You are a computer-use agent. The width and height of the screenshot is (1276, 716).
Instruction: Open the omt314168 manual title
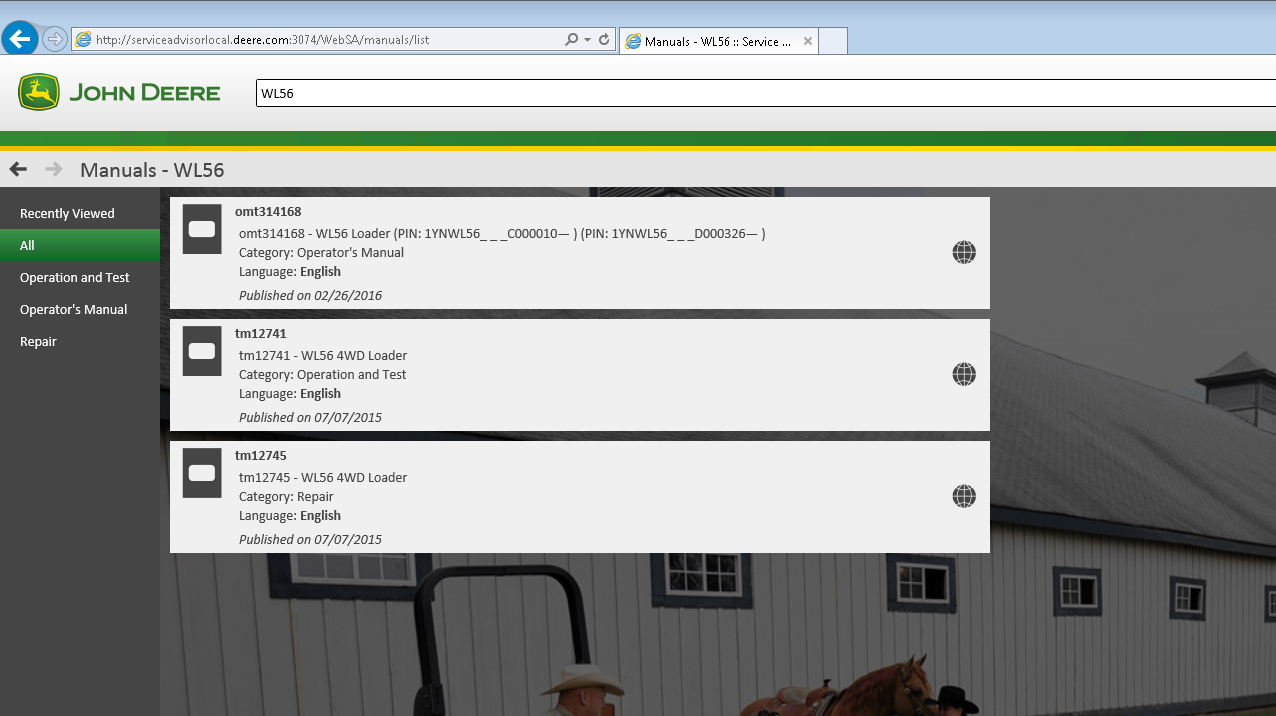(268, 211)
